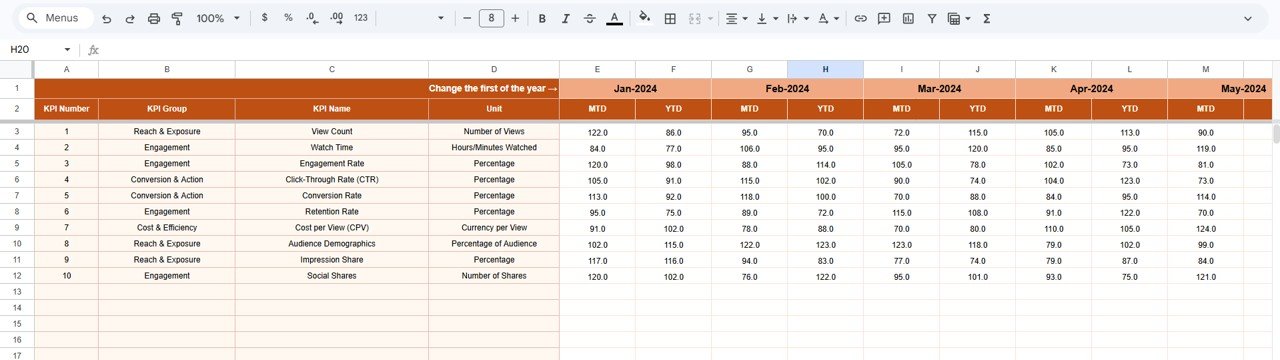Open more number formats (123)
The width and height of the screenshot is (1280, 360).
(361, 18)
